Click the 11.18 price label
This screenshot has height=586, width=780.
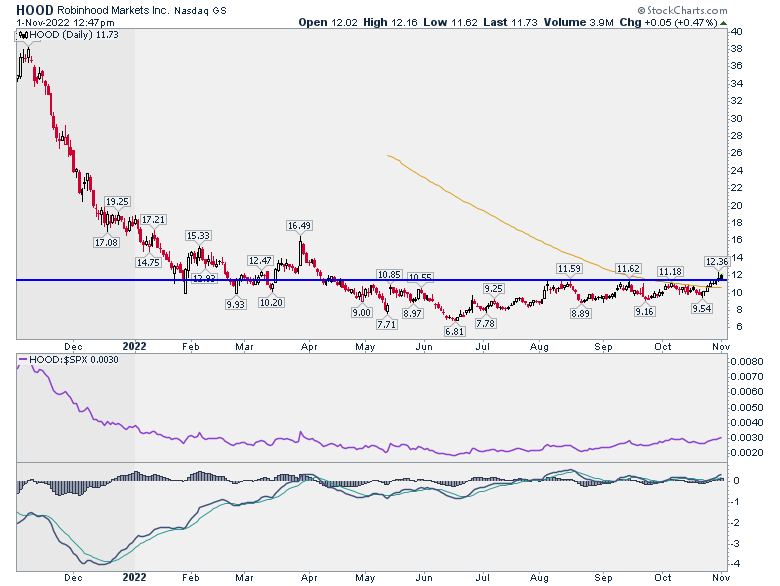click(x=670, y=272)
